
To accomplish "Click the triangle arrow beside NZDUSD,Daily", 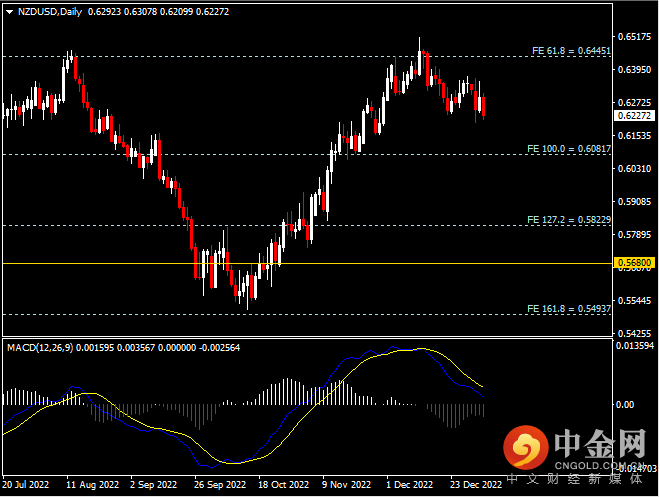I will (x=9, y=12).
